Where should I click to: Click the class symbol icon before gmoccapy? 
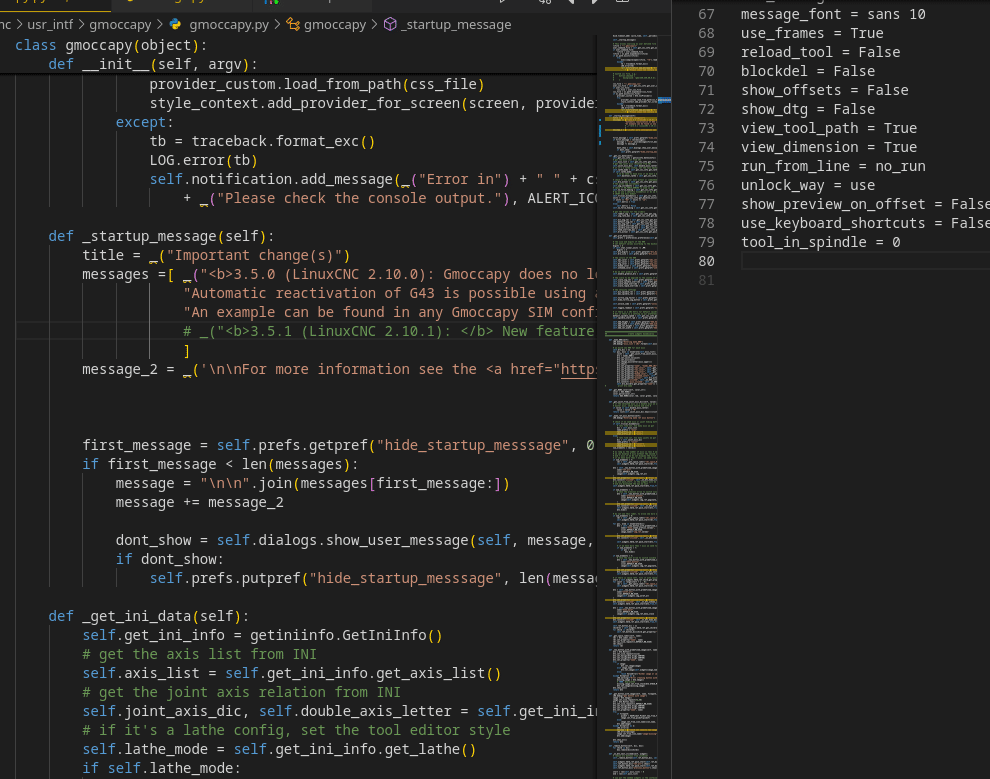coord(293,24)
